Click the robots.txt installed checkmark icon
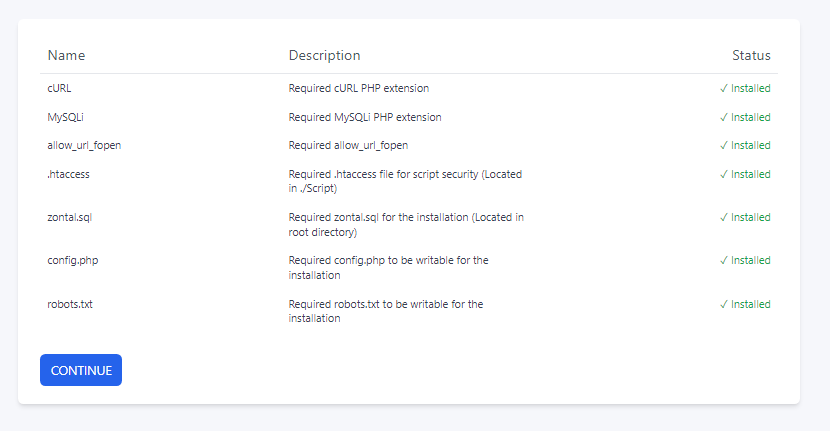The image size is (830, 431). [724, 304]
